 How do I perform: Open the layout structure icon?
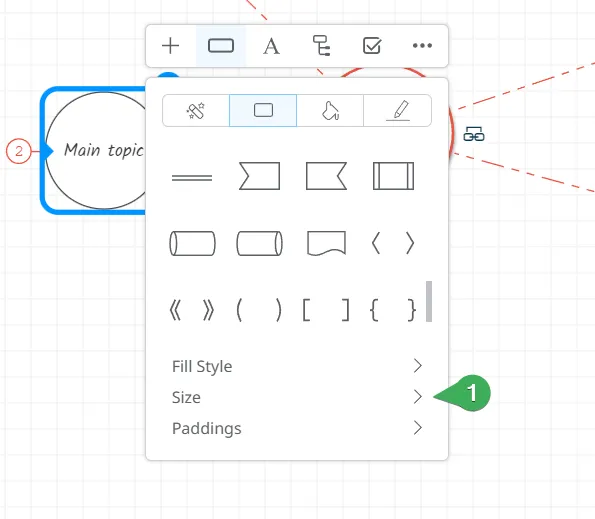coord(321,46)
